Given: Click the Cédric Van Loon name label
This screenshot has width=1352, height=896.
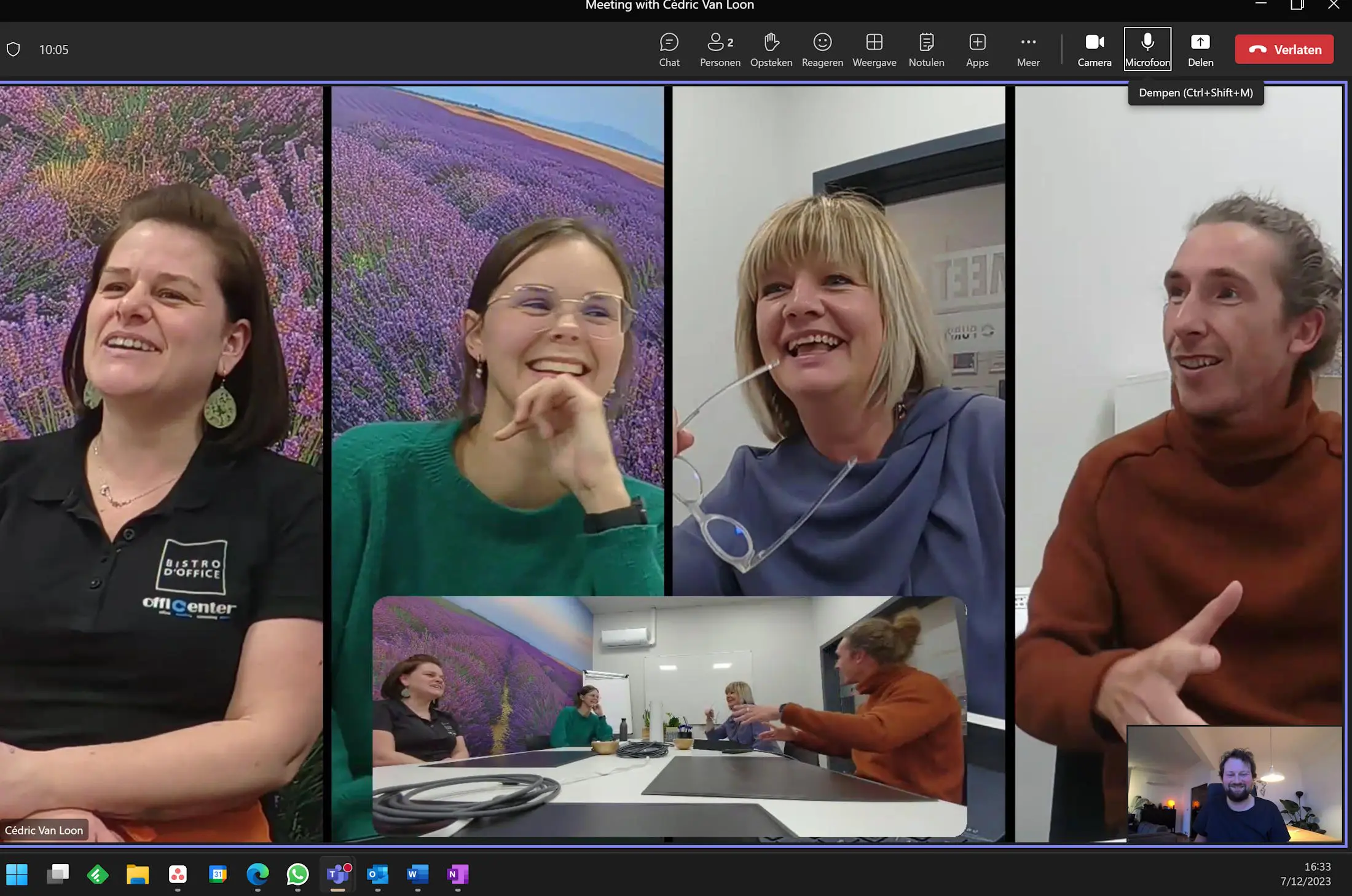Looking at the screenshot, I should pos(44,830).
